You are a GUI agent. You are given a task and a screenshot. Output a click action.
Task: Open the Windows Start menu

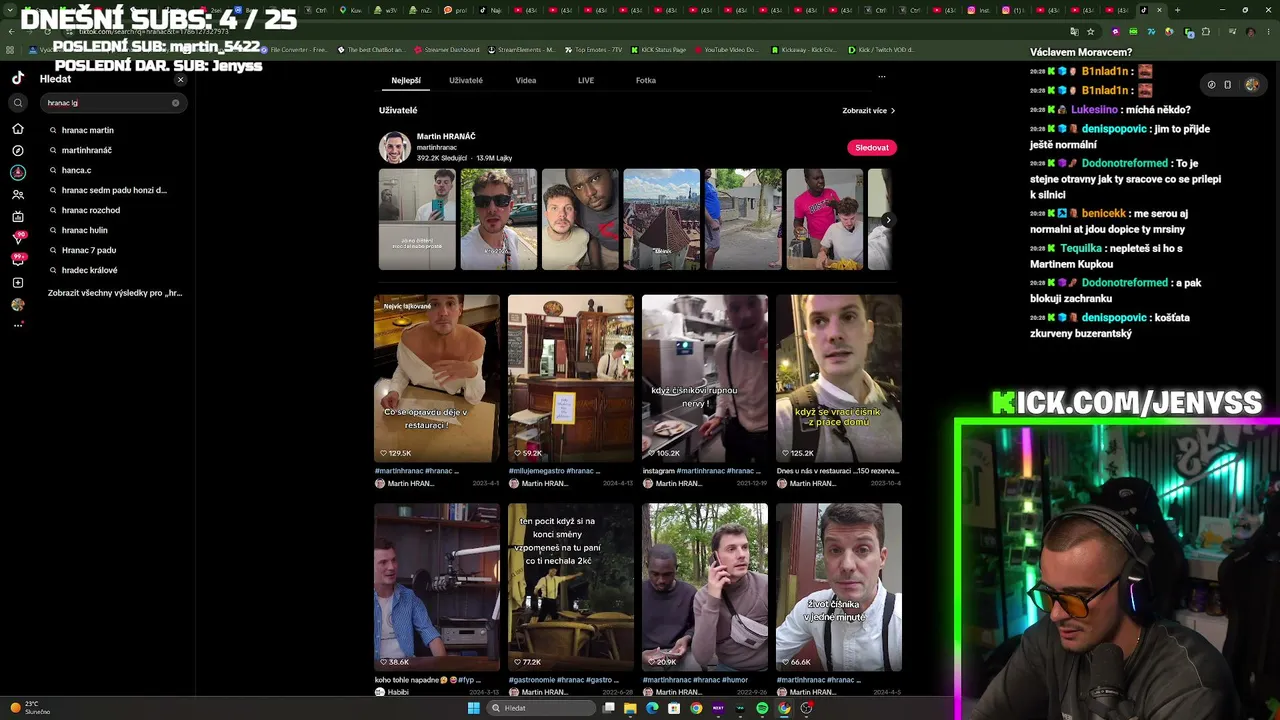[x=474, y=708]
